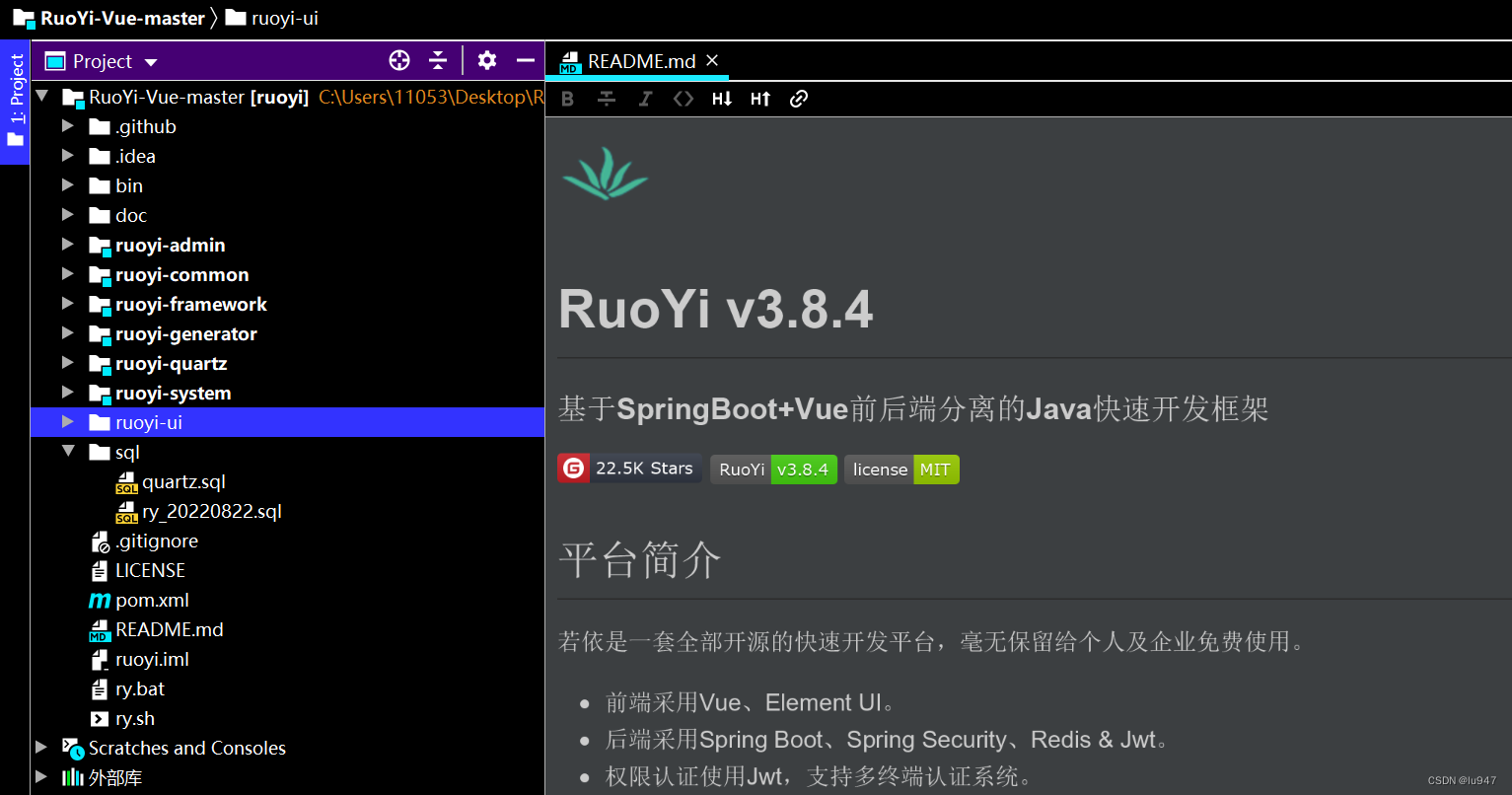
Task: Decrease header level with H down icon
Action: pyautogui.click(x=722, y=99)
